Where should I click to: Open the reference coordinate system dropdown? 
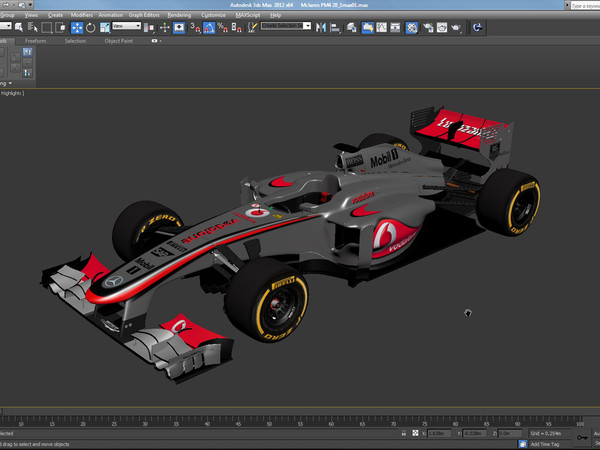(127, 26)
